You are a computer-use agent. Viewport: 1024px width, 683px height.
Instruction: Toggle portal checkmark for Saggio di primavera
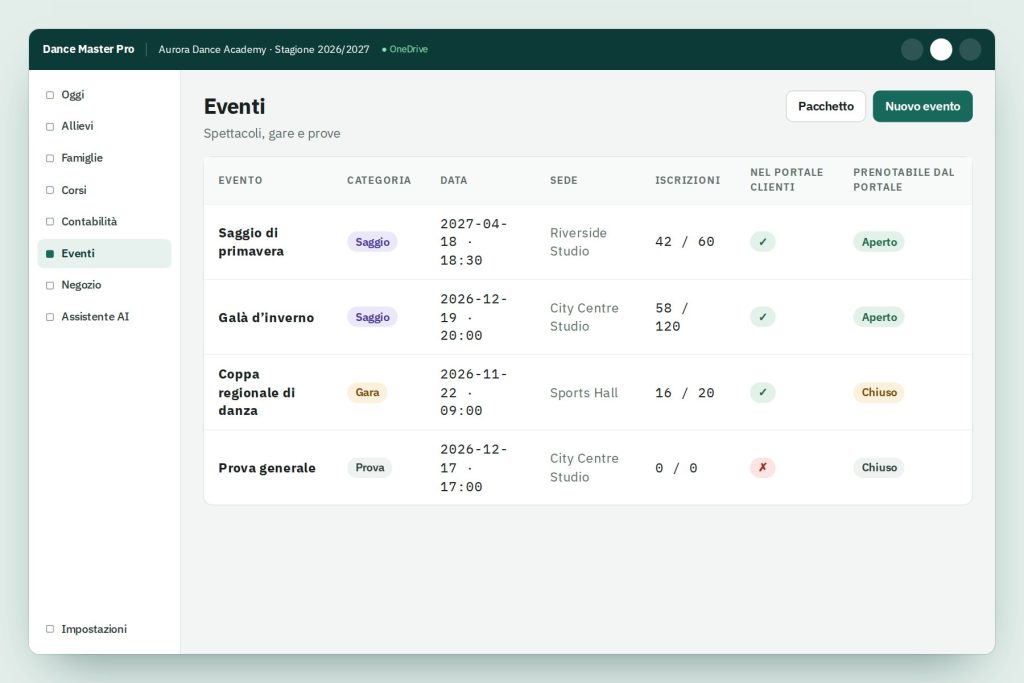click(762, 242)
